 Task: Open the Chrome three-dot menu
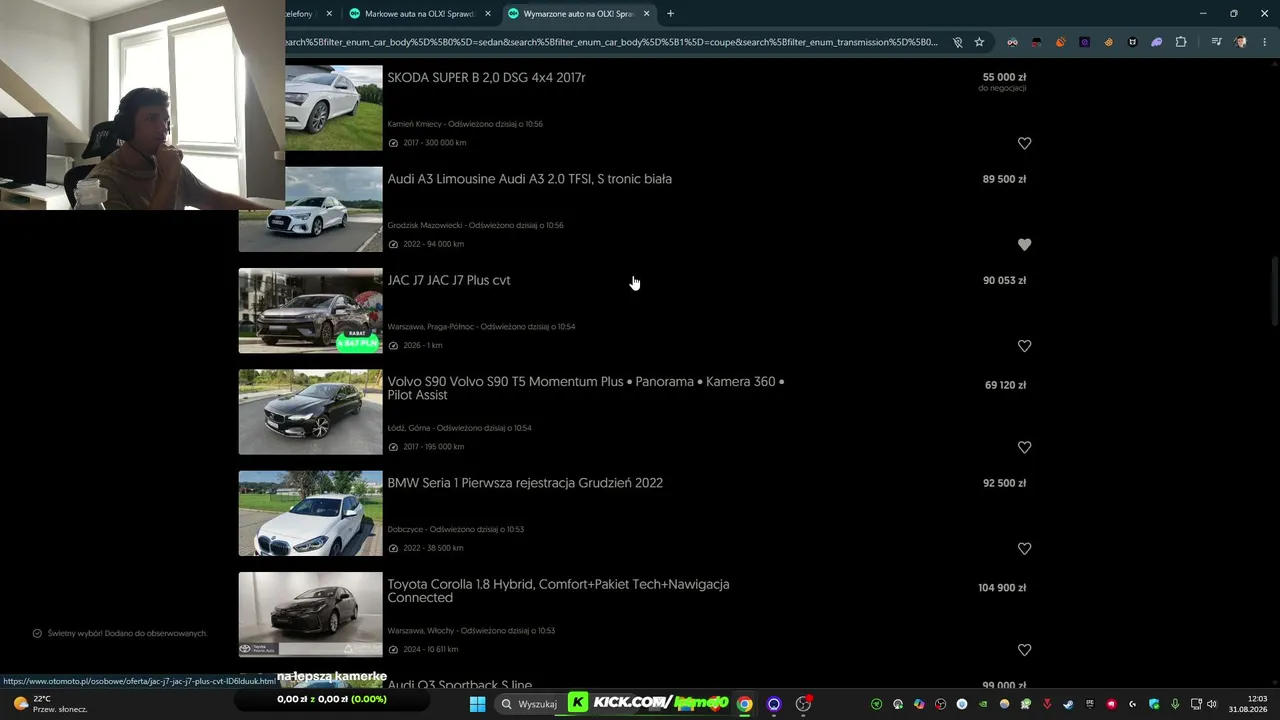(1265, 42)
